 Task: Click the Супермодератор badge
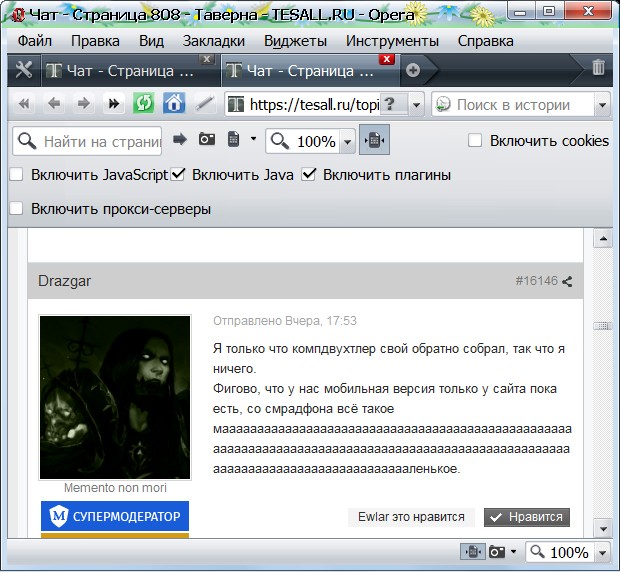[115, 516]
